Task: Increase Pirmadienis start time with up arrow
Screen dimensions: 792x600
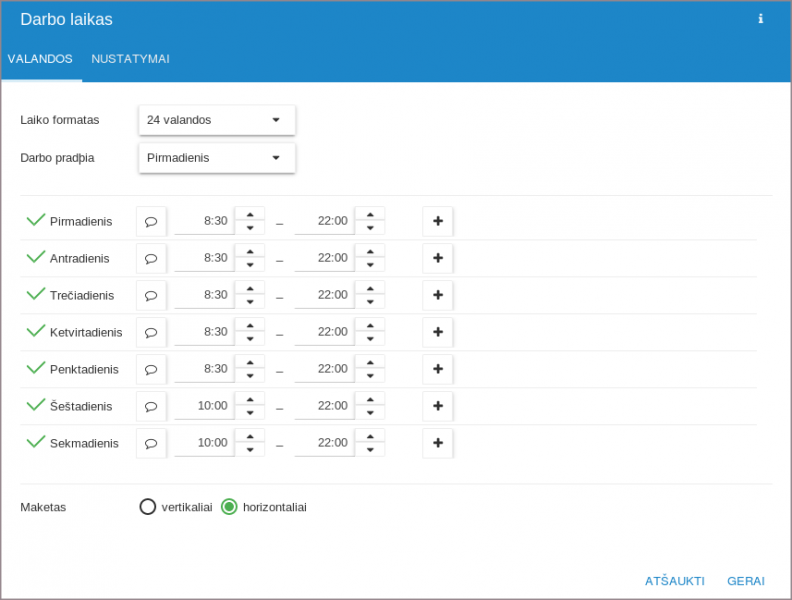Action: tap(250, 214)
